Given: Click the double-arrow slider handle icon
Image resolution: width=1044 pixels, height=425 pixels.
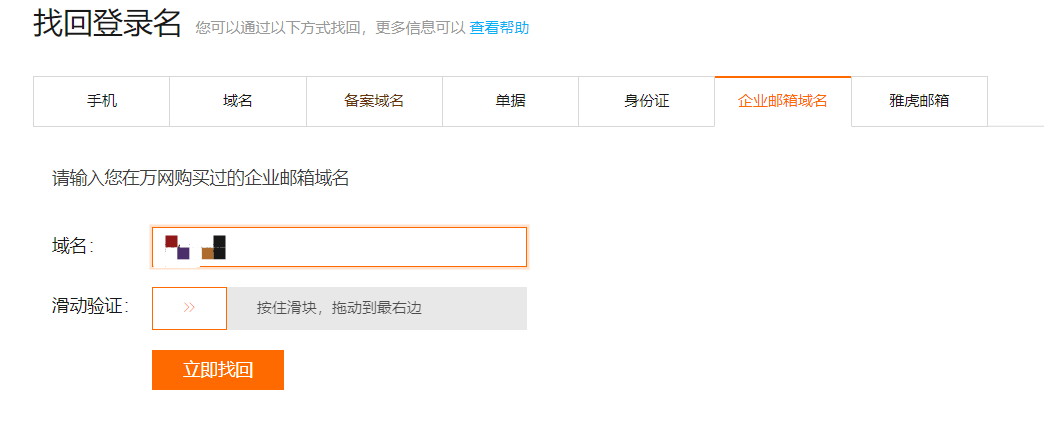Looking at the screenshot, I should [189, 308].
